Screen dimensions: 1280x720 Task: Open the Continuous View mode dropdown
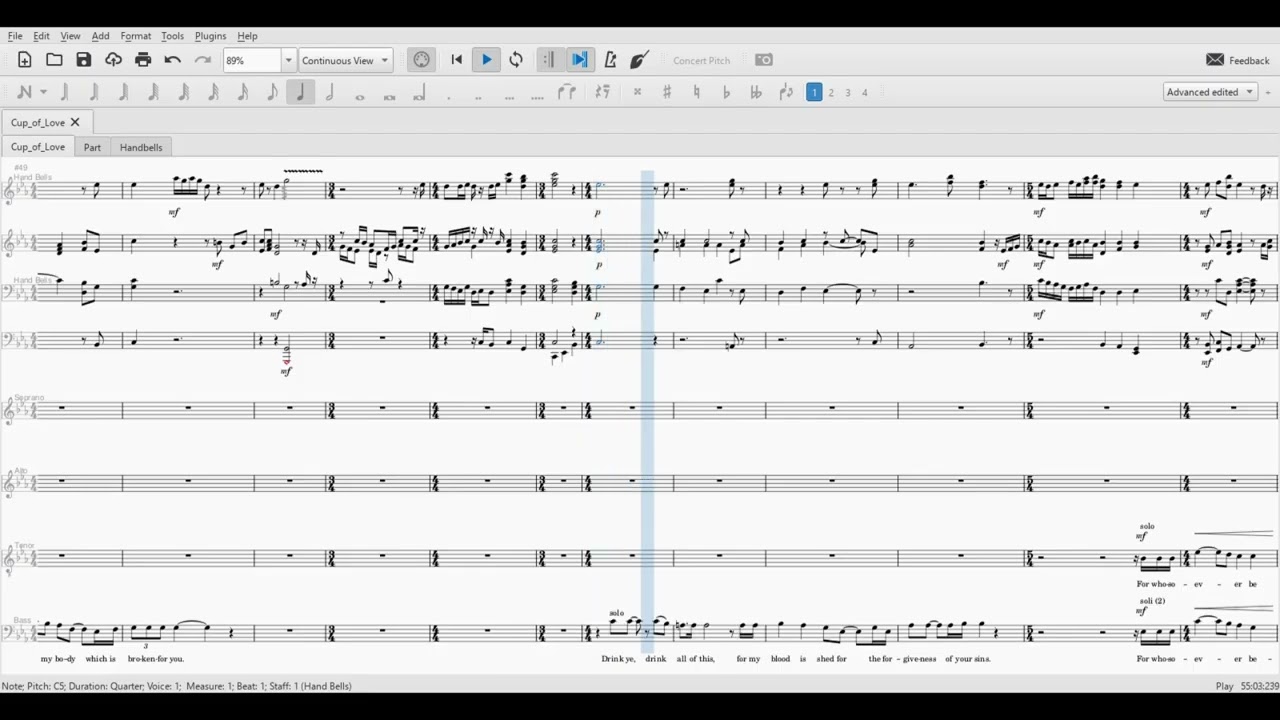(345, 60)
